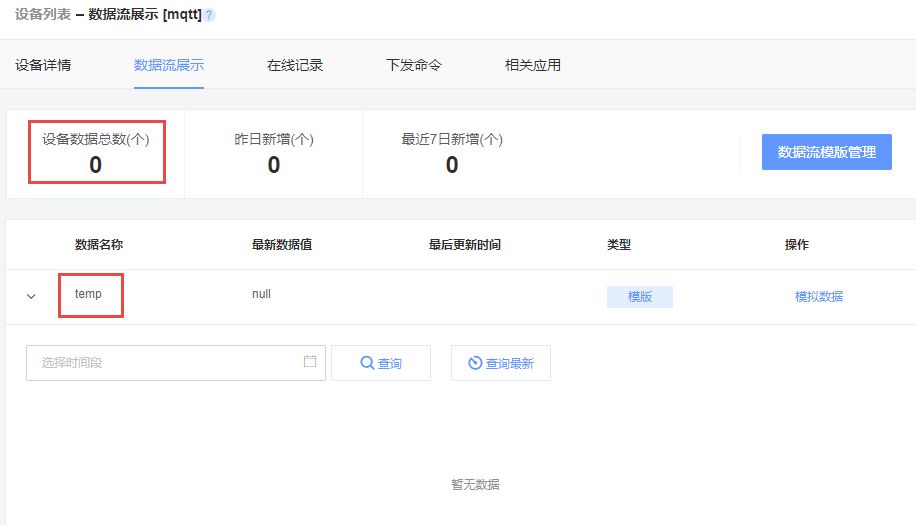Focus the 选择时间段 input field
Viewport: 916px width, 525px height.
[x=176, y=363]
